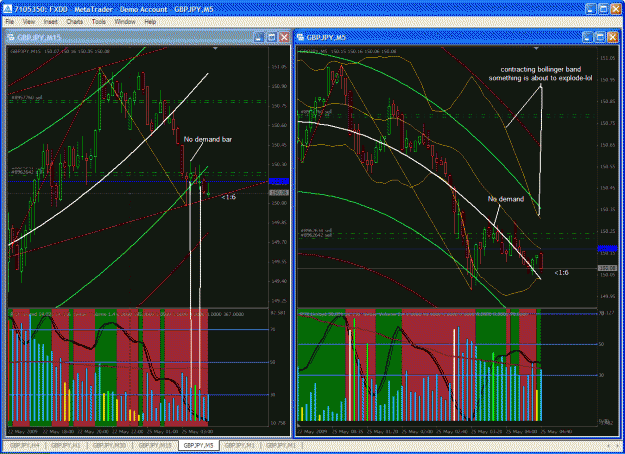Click the 'something is about to explode-lol' text
The width and height of the screenshot is (625, 454).
coord(540,78)
